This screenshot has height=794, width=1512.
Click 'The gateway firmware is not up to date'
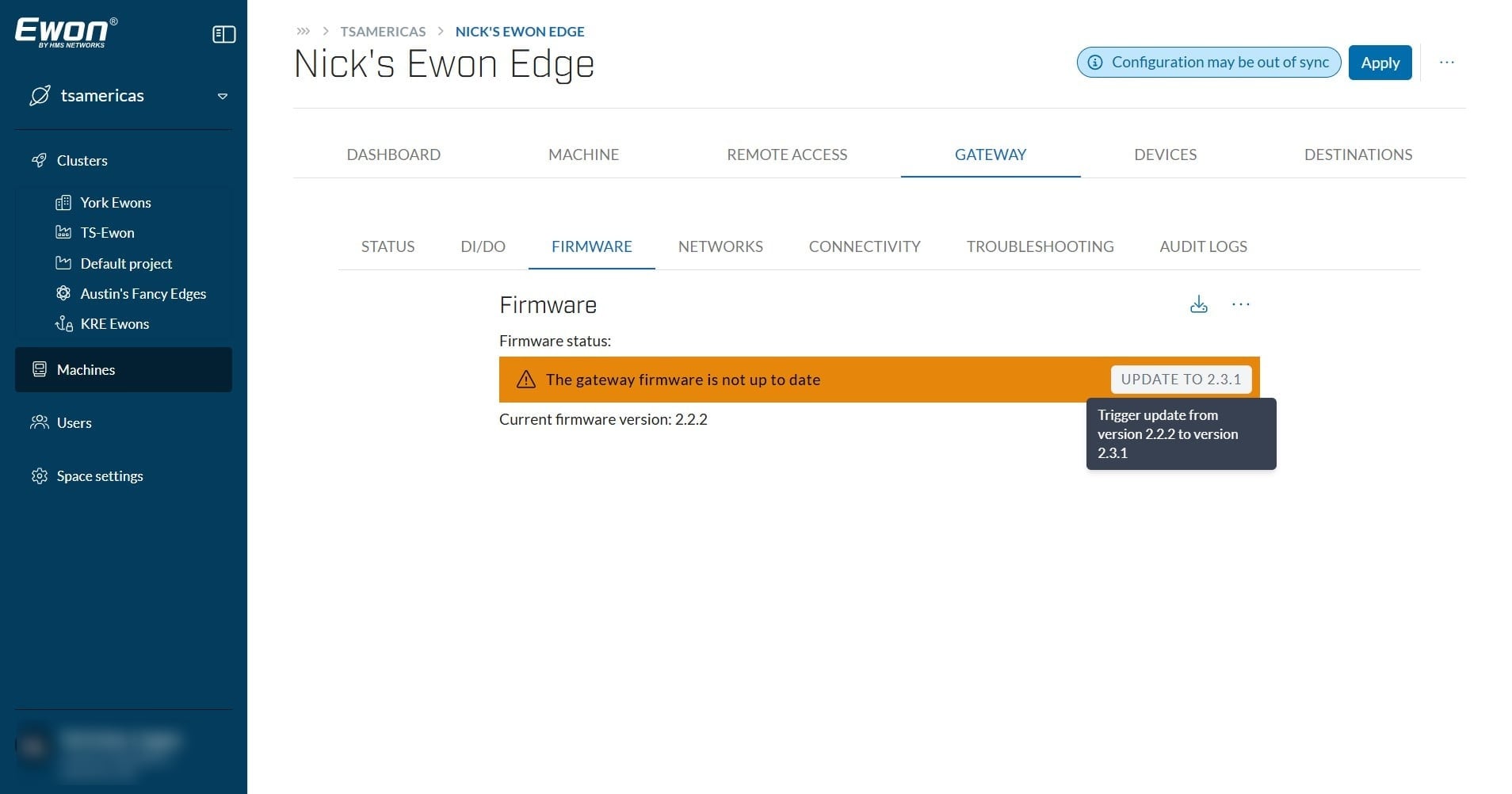pyautogui.click(x=683, y=380)
